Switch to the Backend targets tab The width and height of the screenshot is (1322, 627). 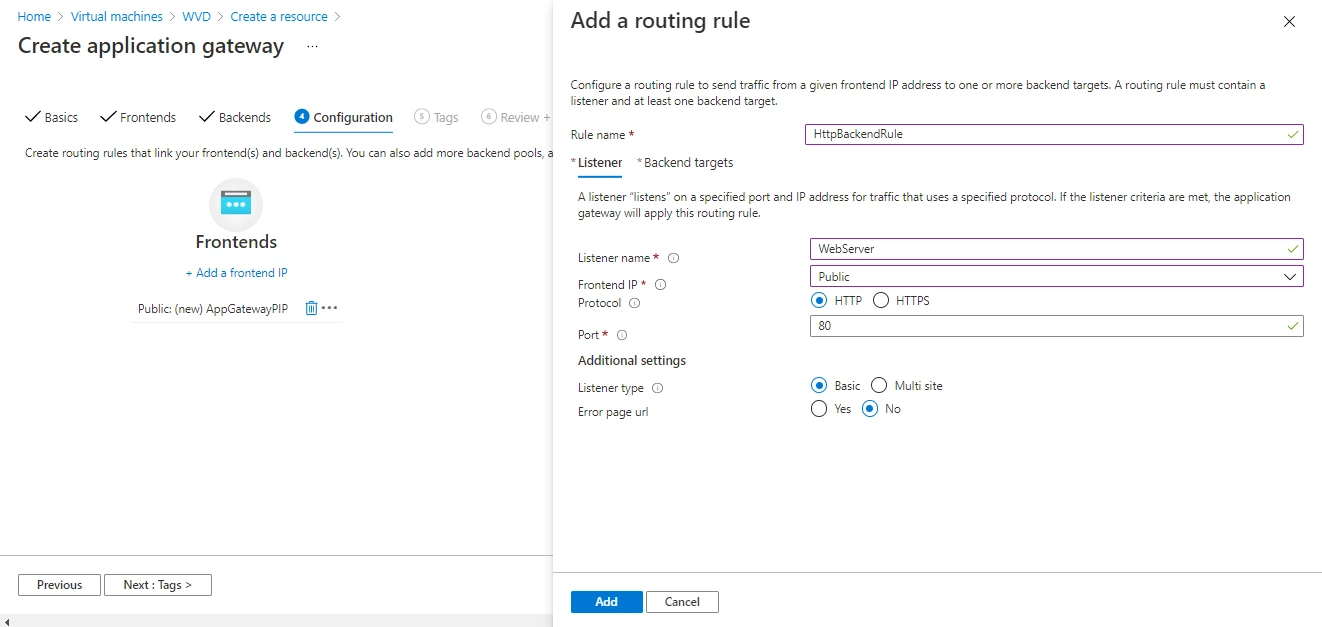(x=687, y=162)
